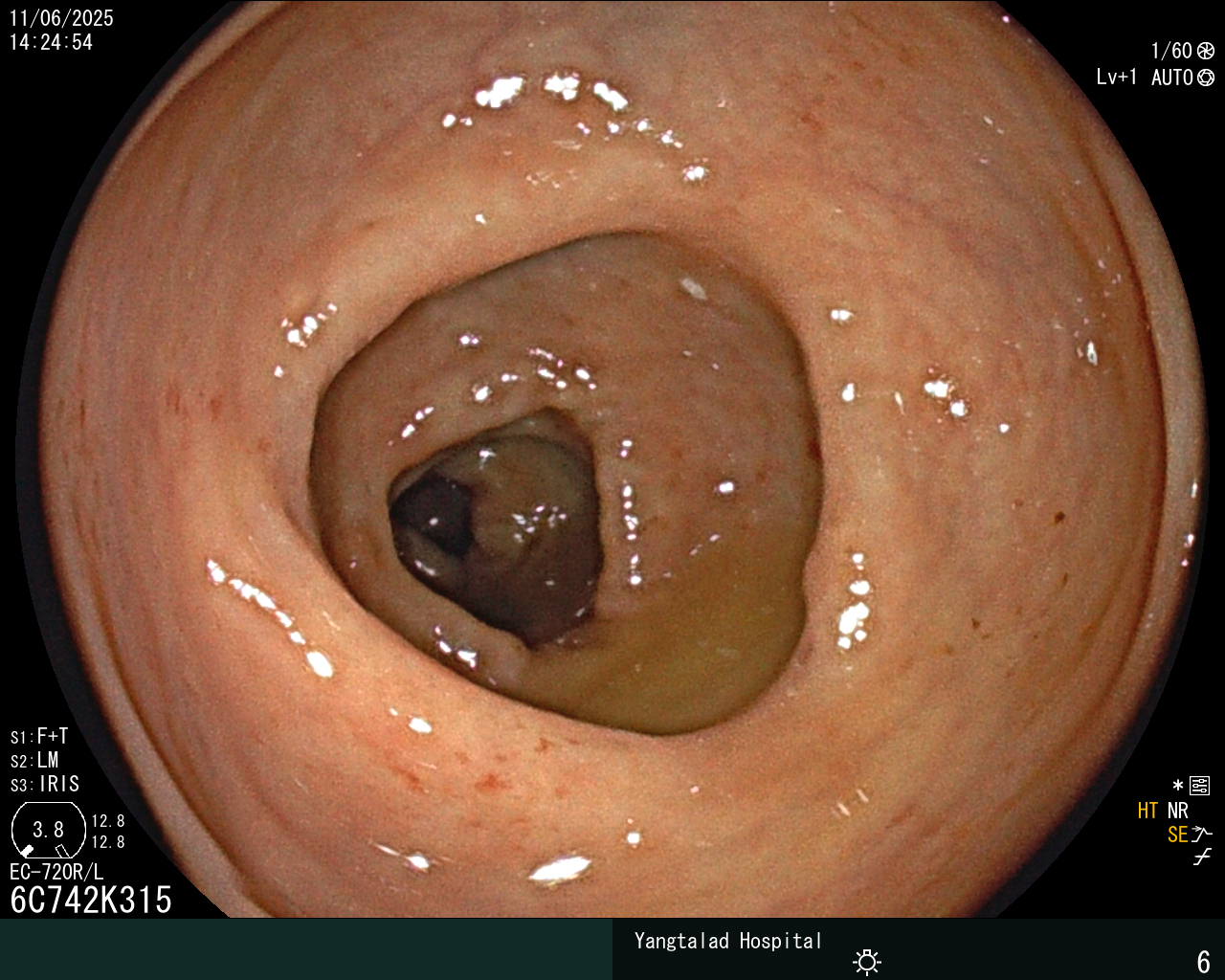1225x980 pixels.
Task: Click the Lv+1 brightness level
Action: [1117, 77]
